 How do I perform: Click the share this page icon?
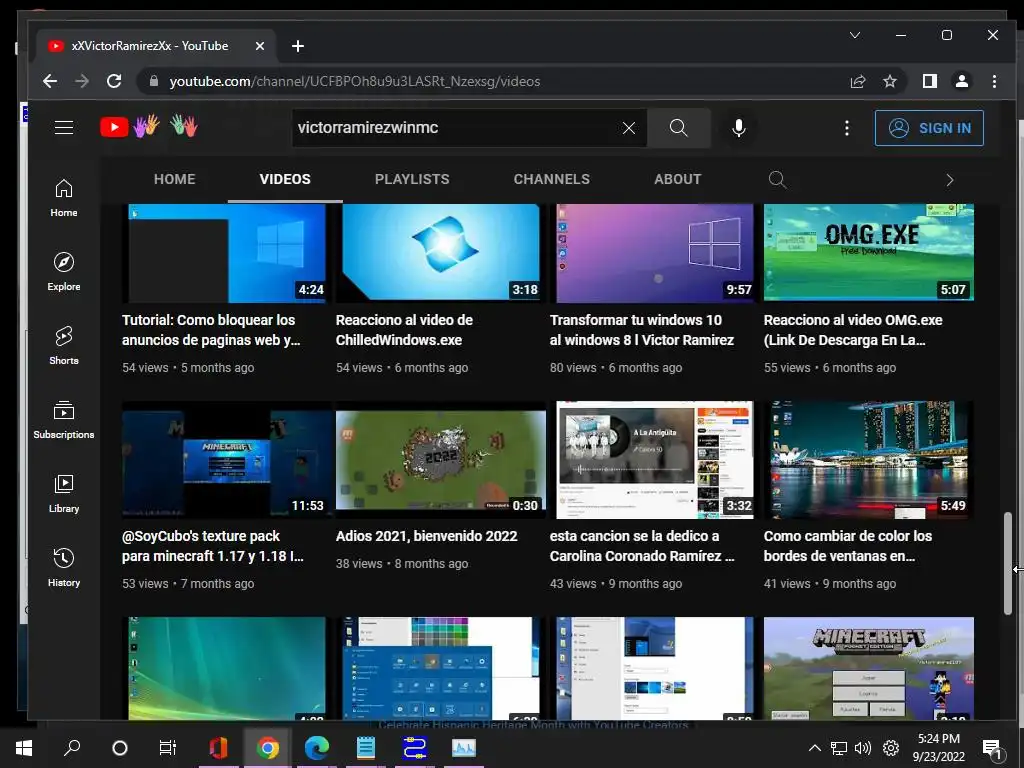pos(857,81)
